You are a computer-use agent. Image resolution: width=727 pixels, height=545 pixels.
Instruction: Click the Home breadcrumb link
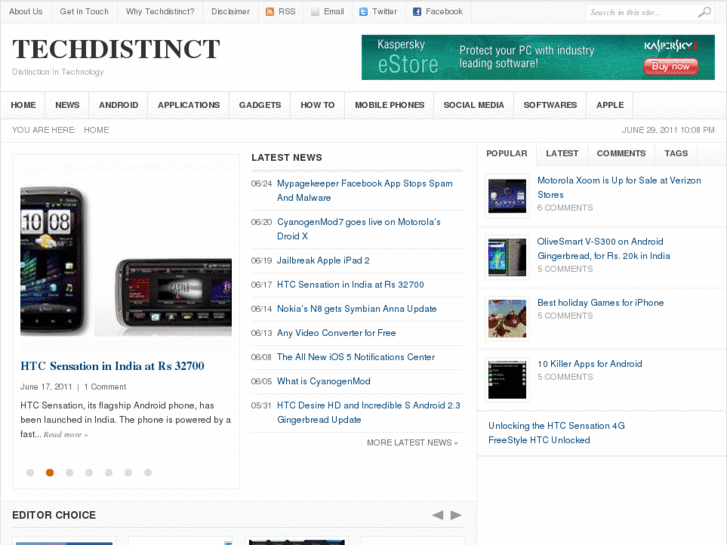tap(96, 130)
